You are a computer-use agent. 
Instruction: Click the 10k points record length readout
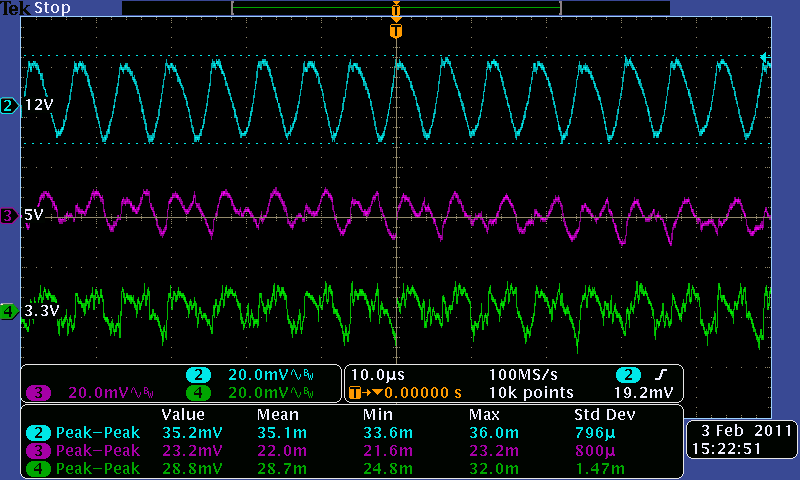coord(531,393)
